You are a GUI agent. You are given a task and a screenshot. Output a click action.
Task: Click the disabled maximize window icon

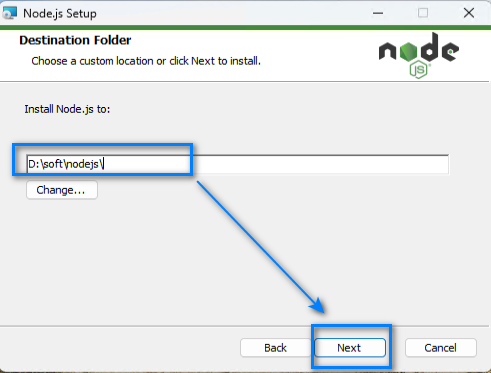coord(423,13)
